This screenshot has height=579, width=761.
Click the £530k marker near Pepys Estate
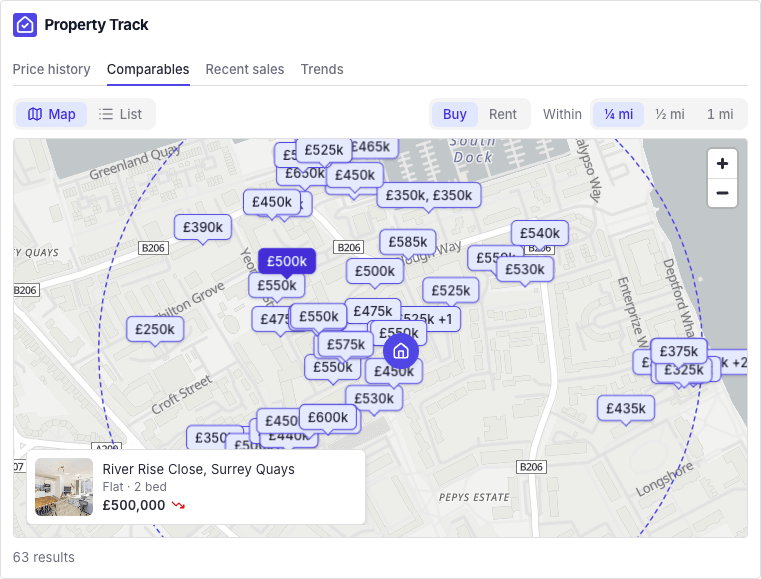click(374, 398)
